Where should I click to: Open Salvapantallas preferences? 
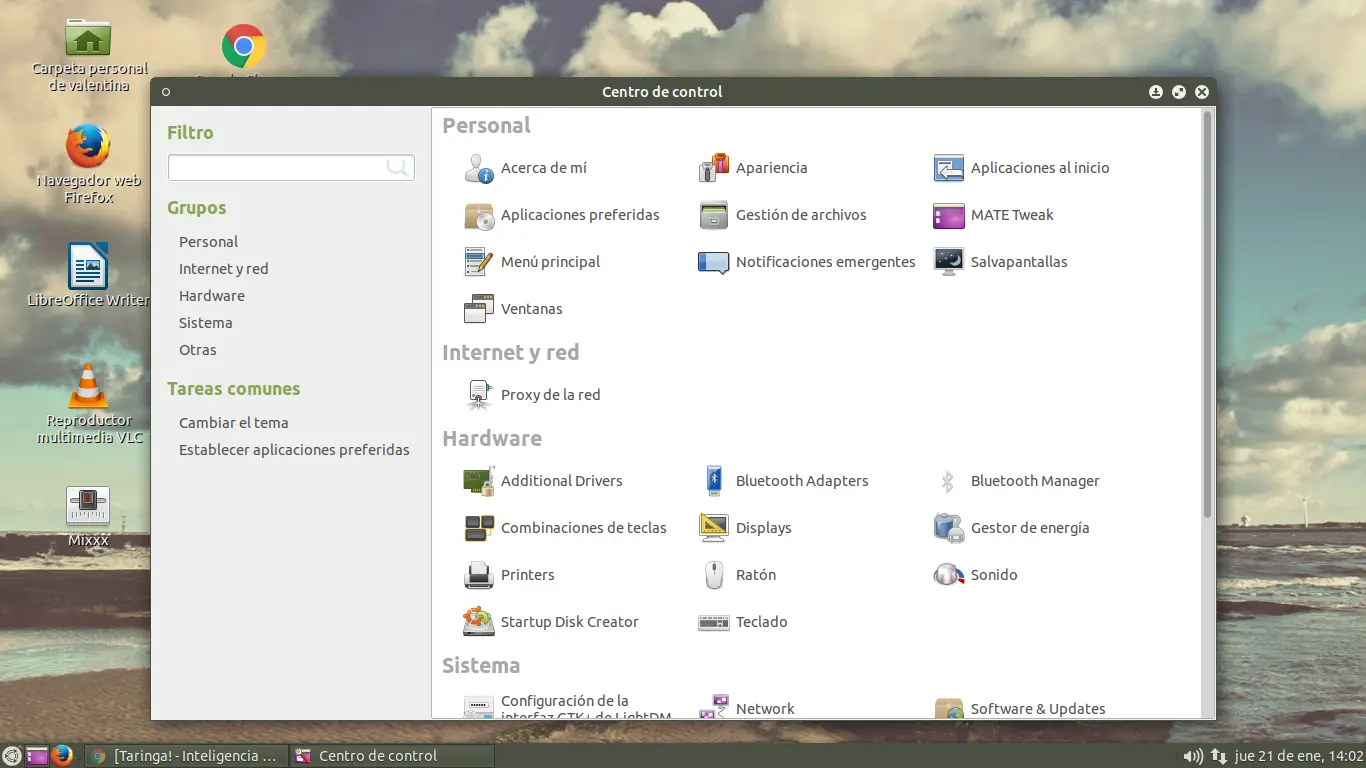[x=1001, y=262]
